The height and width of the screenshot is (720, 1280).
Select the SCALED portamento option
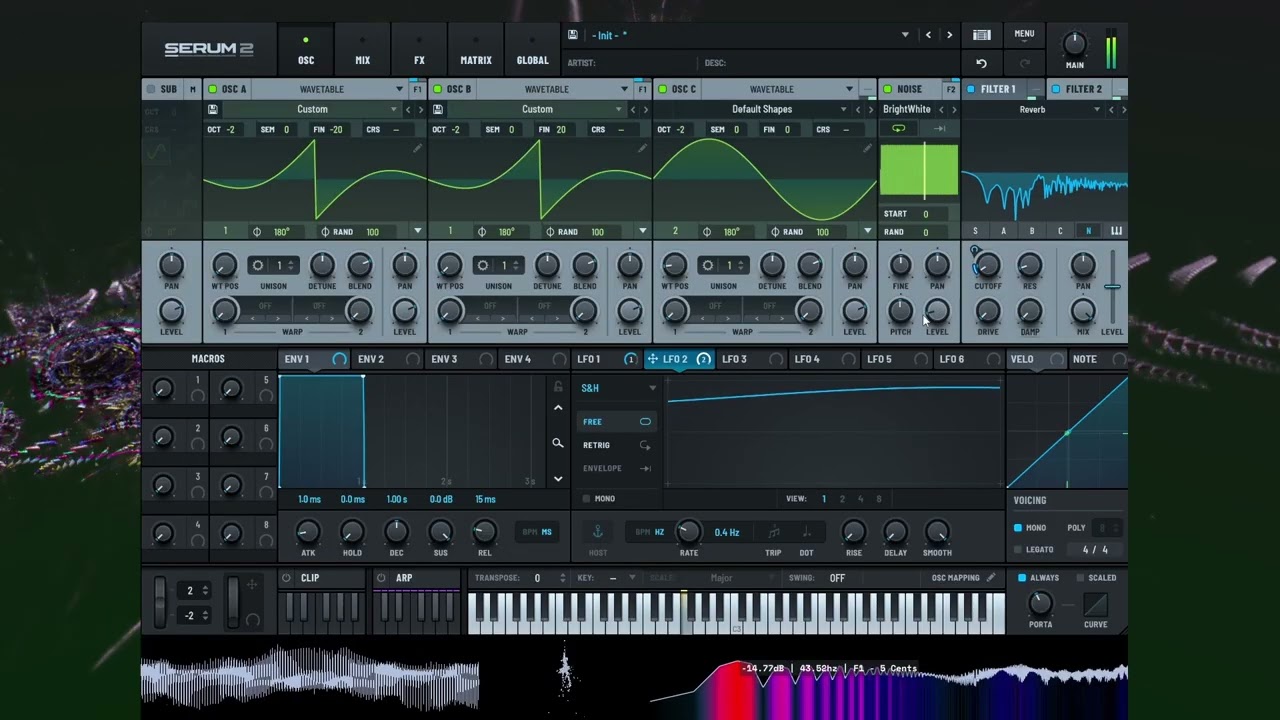[x=1080, y=578]
